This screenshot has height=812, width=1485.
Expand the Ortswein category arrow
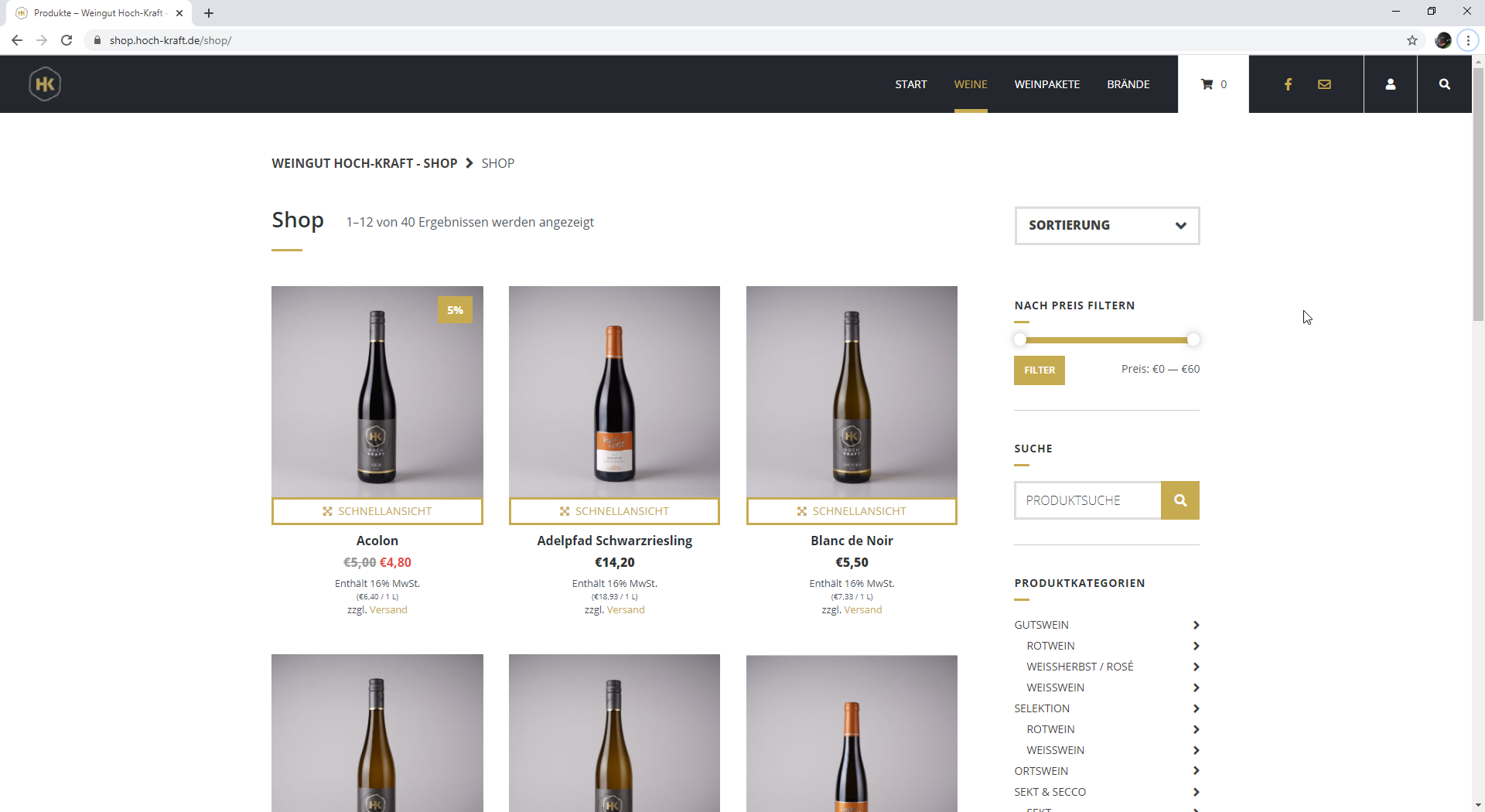point(1196,771)
